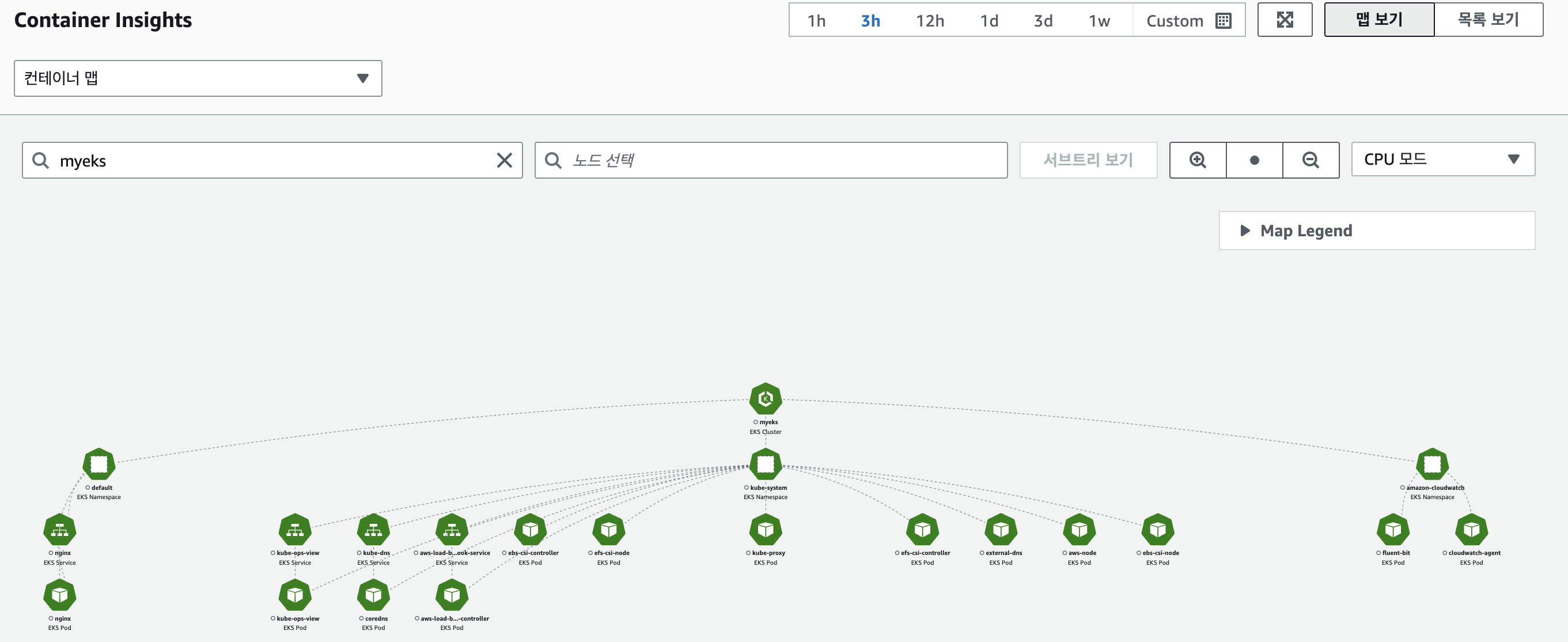Zoom in on the container map
Viewport: 1568px width, 642px height.
point(1197,160)
